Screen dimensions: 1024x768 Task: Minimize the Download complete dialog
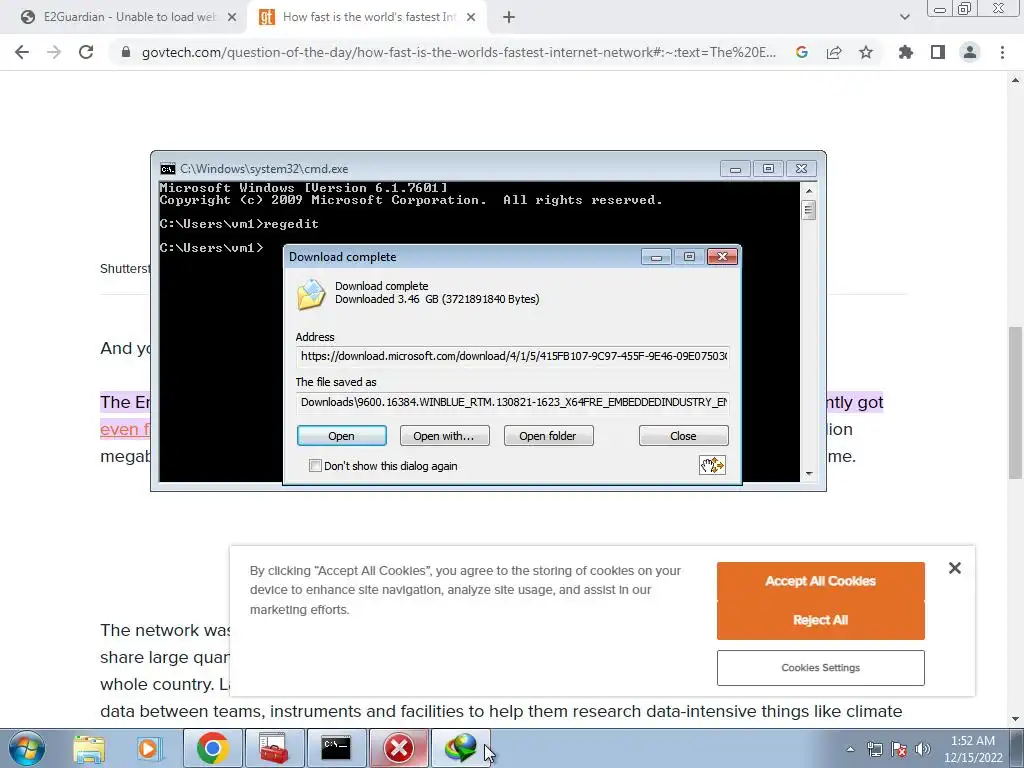coord(656,257)
